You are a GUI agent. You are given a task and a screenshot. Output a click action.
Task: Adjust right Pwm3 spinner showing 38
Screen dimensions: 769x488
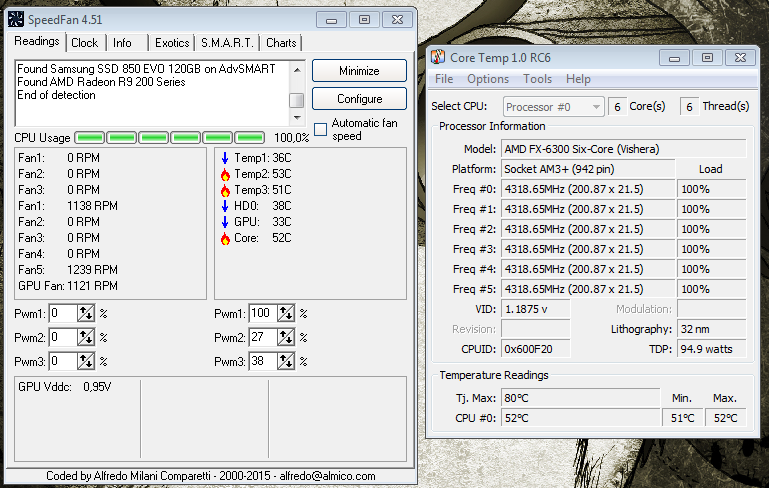pyautogui.click(x=286, y=361)
